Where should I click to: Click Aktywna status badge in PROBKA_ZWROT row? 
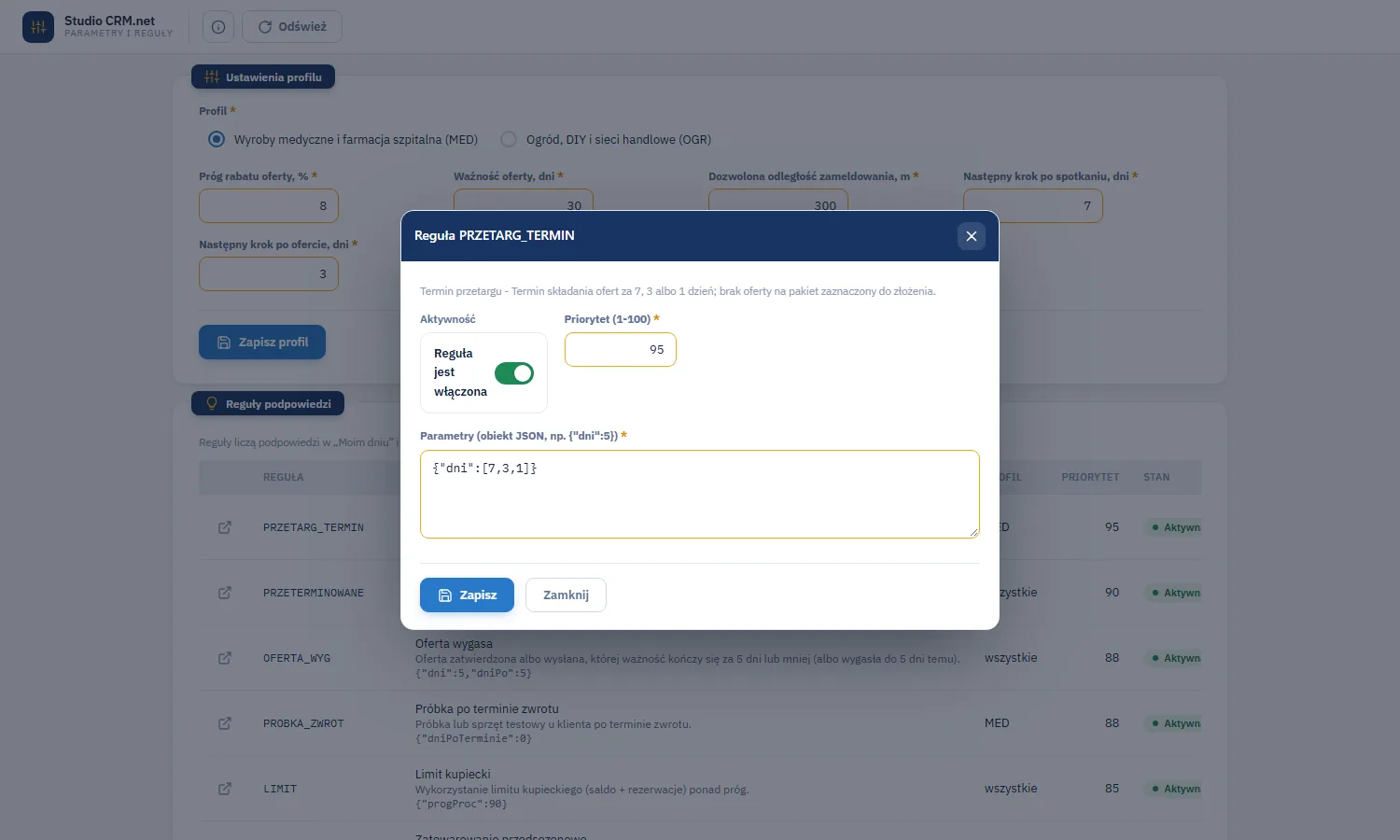[x=1174, y=723]
